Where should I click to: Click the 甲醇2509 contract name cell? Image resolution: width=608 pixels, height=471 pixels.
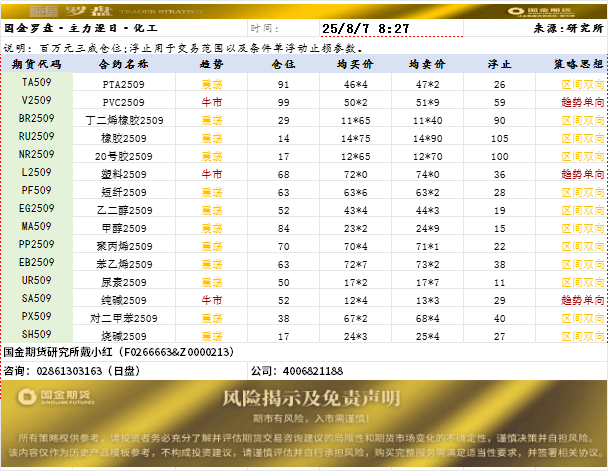[124, 228]
